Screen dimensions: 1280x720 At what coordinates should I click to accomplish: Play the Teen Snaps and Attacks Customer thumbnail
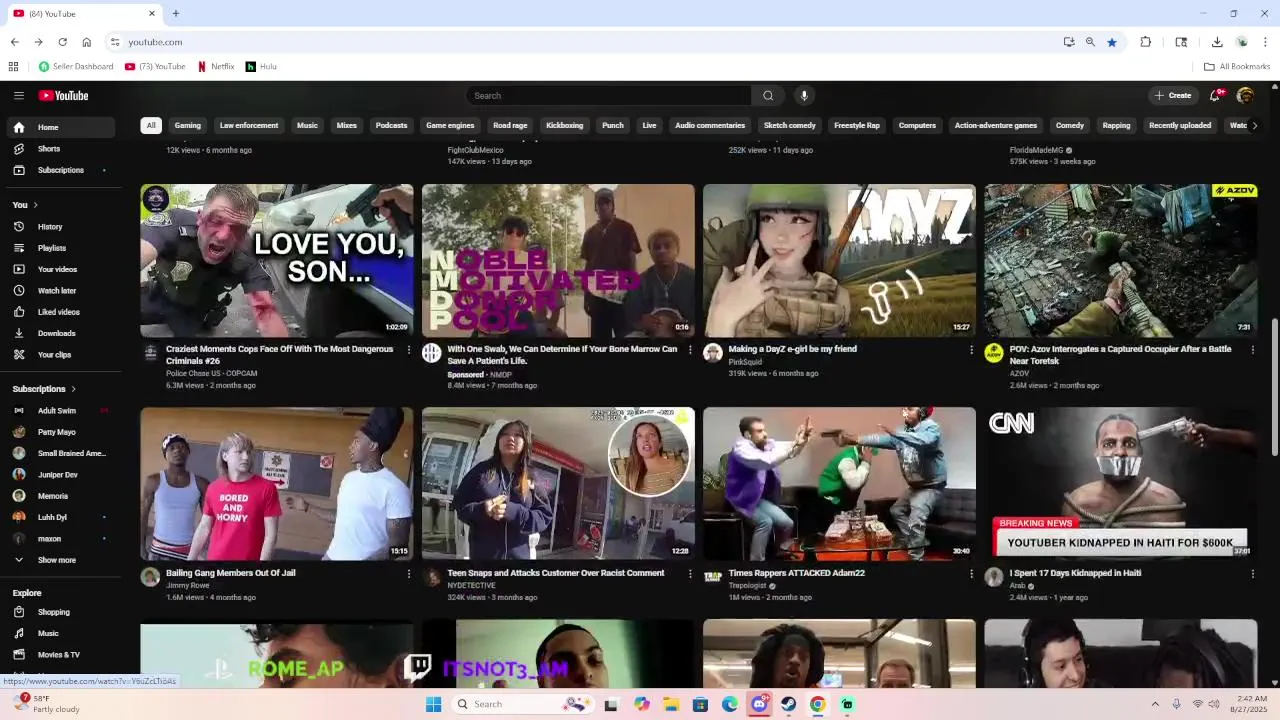pyautogui.click(x=558, y=483)
